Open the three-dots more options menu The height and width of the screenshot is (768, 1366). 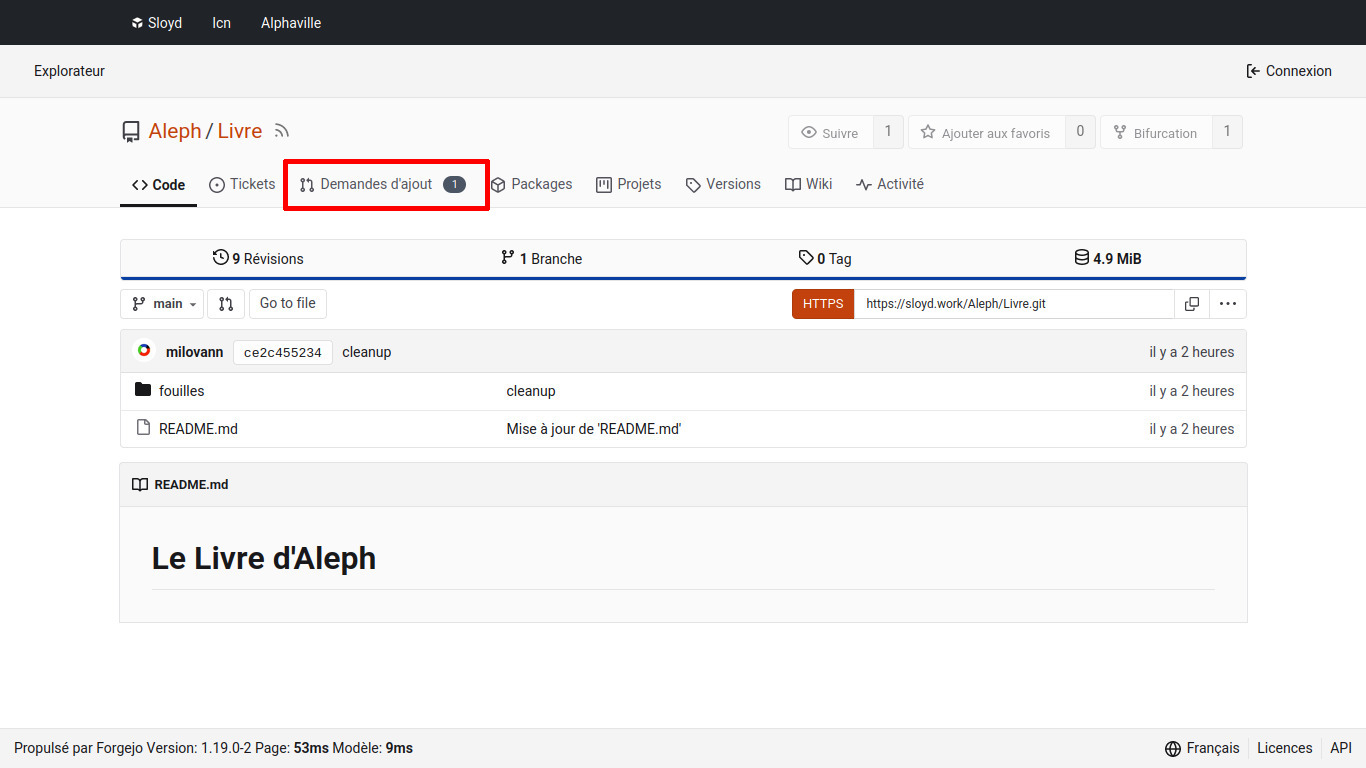click(x=1228, y=304)
